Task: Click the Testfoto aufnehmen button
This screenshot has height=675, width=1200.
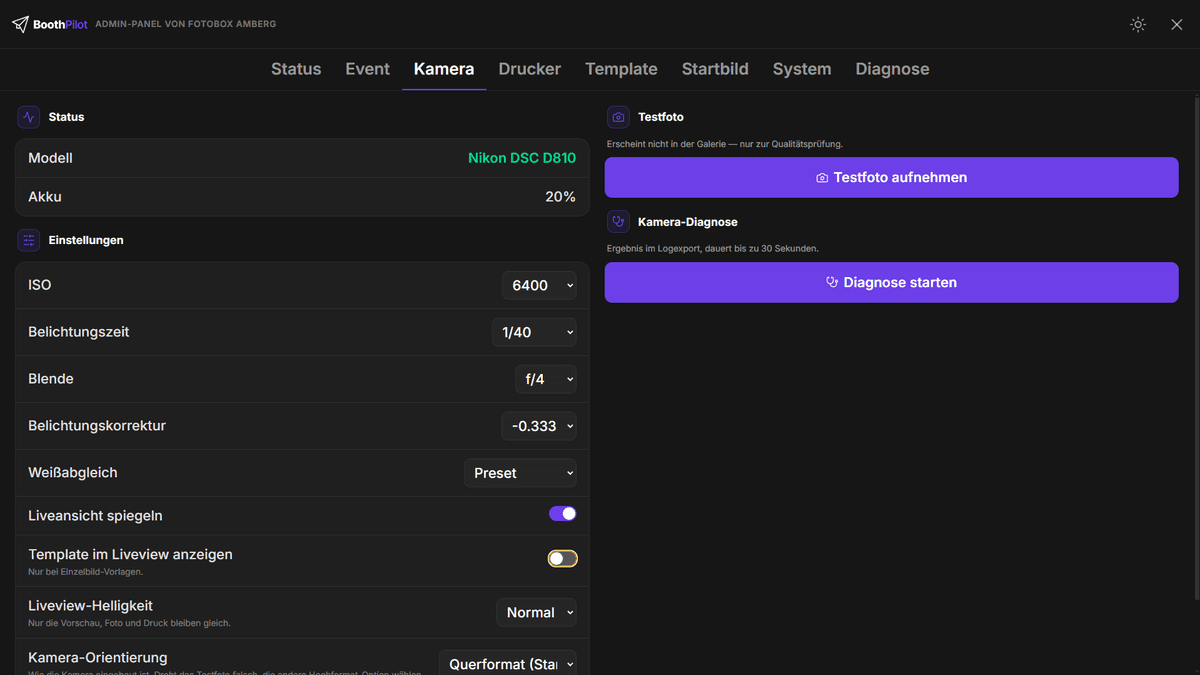Action: pos(892,177)
